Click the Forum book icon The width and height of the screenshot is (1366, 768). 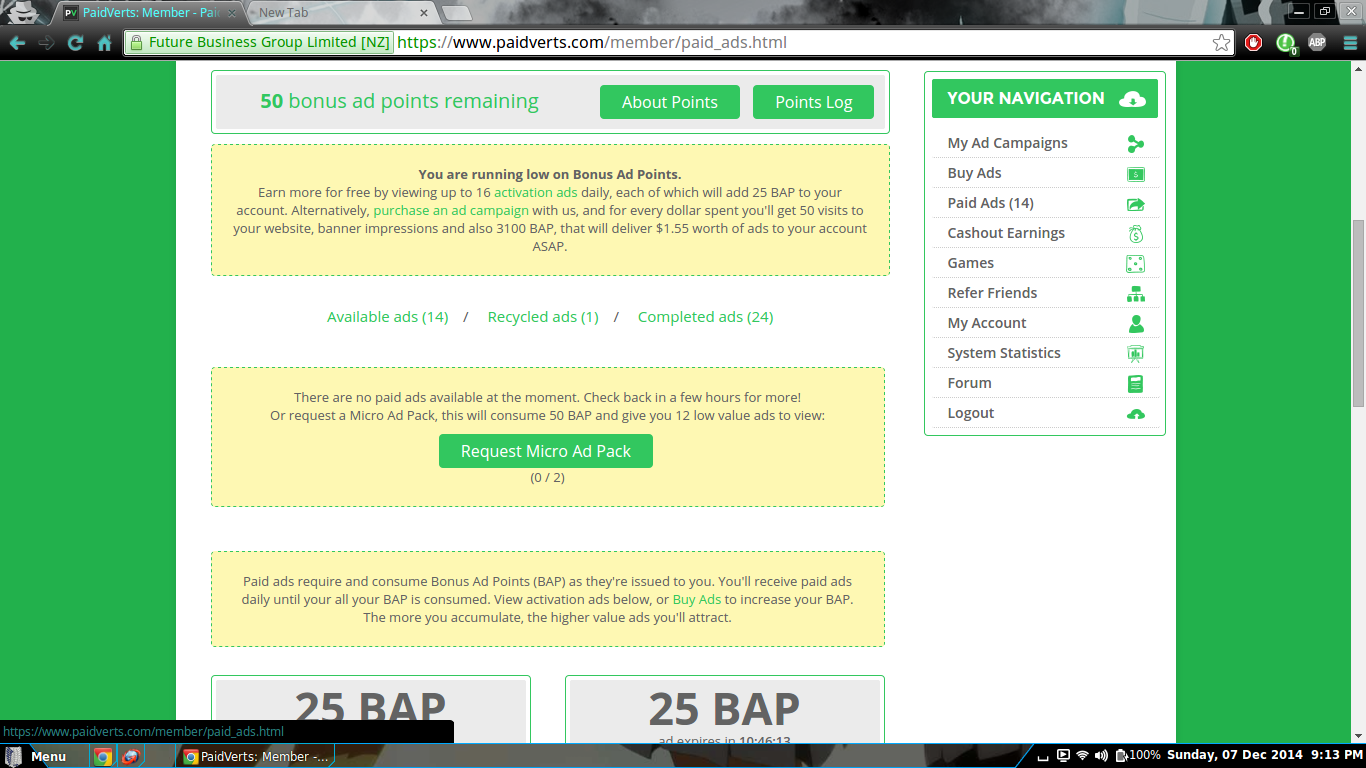[1135, 384]
